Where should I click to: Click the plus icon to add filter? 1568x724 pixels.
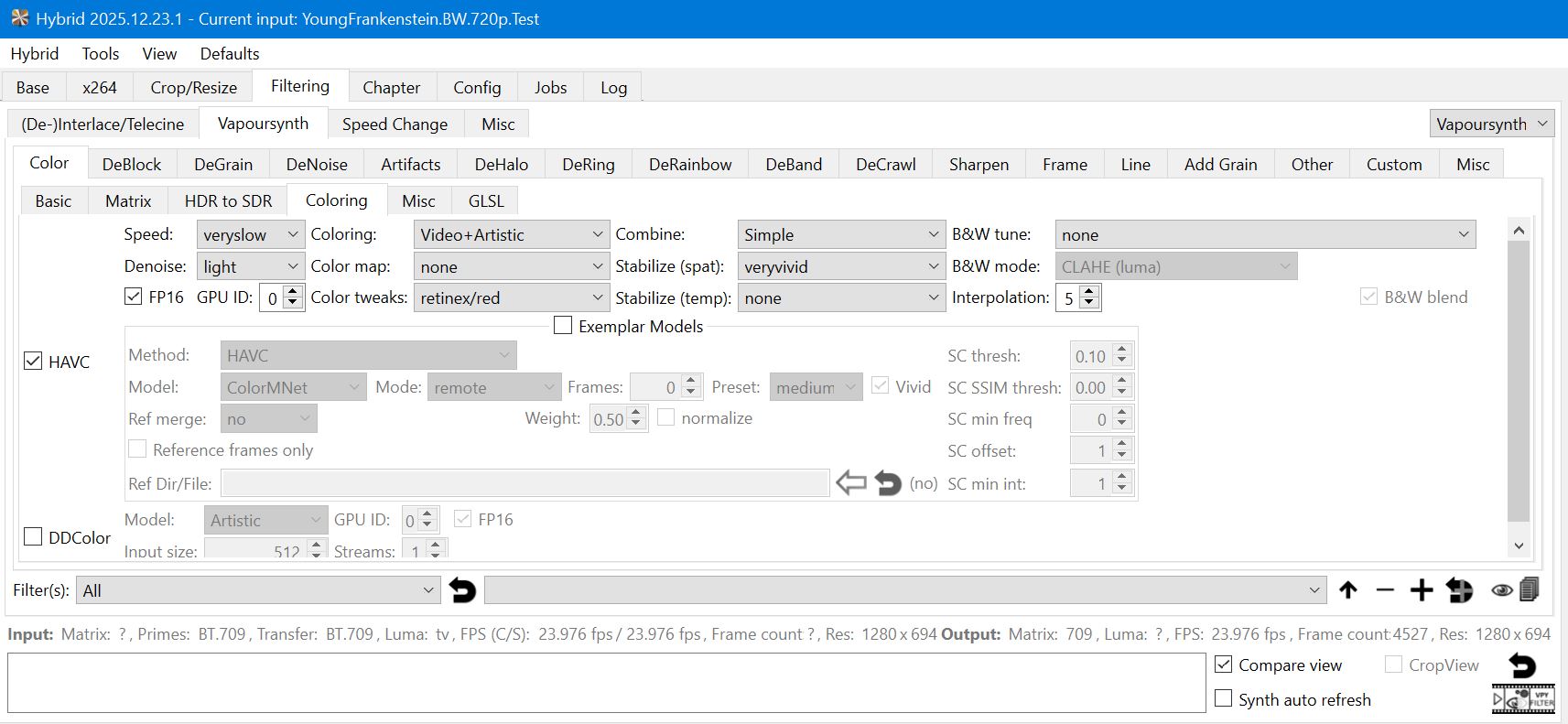pos(1421,590)
